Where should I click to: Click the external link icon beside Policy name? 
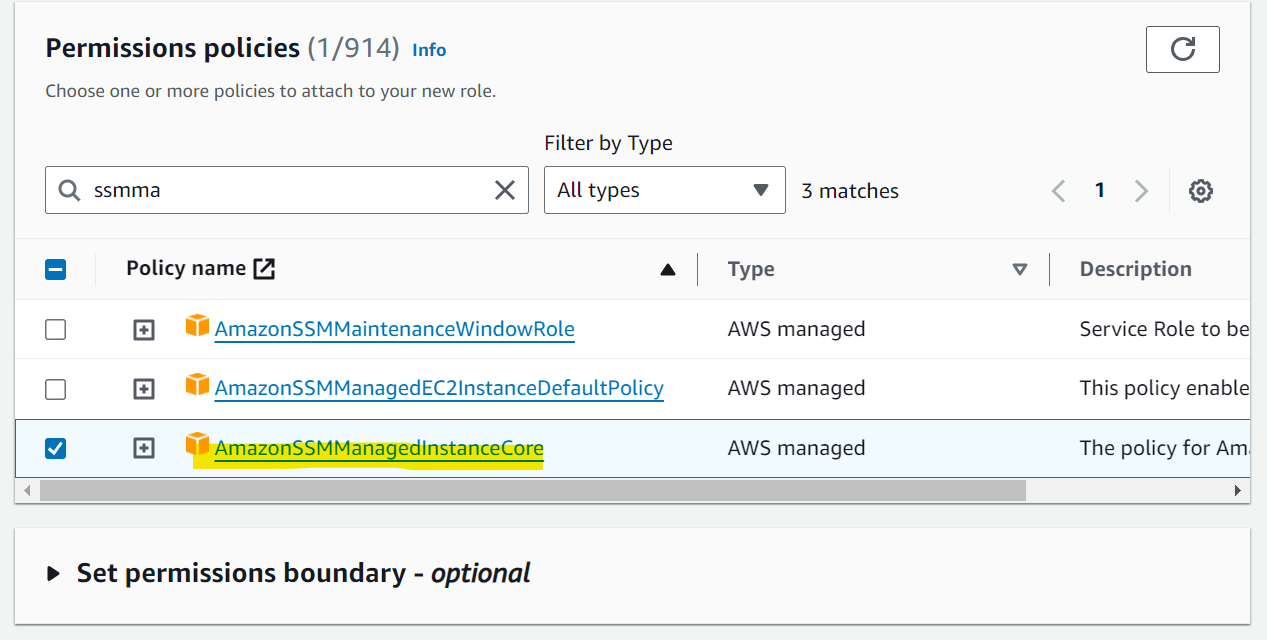coord(264,268)
